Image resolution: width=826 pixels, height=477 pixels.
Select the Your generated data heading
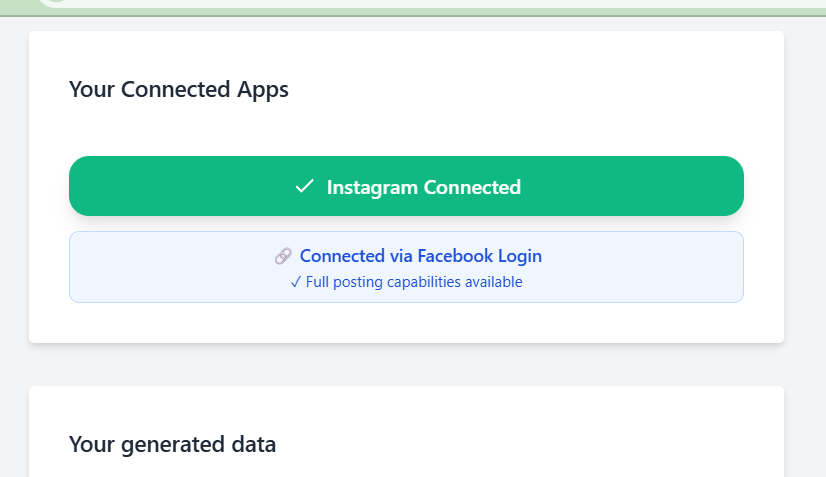click(172, 444)
